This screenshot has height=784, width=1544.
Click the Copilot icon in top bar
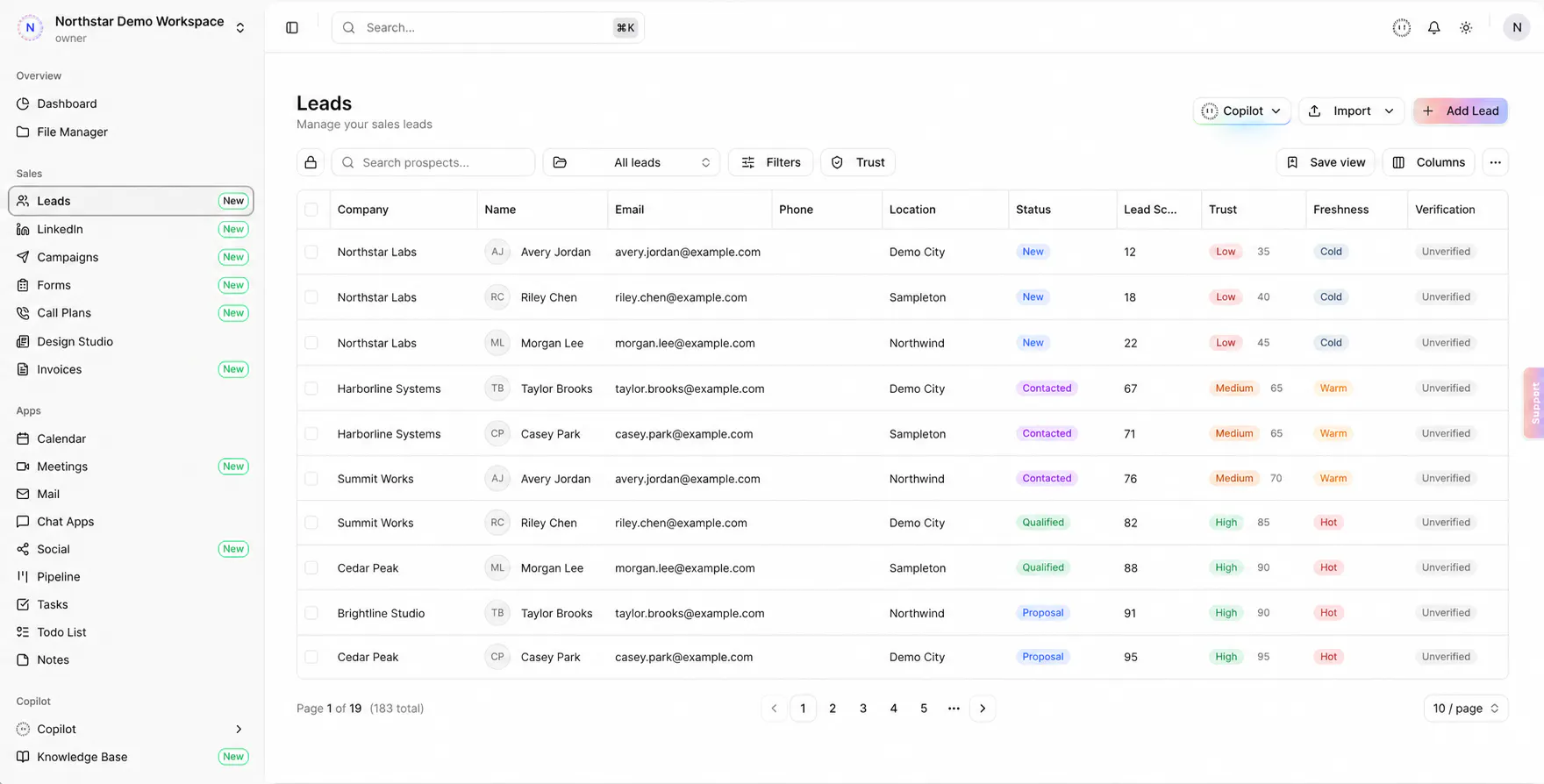click(1402, 28)
